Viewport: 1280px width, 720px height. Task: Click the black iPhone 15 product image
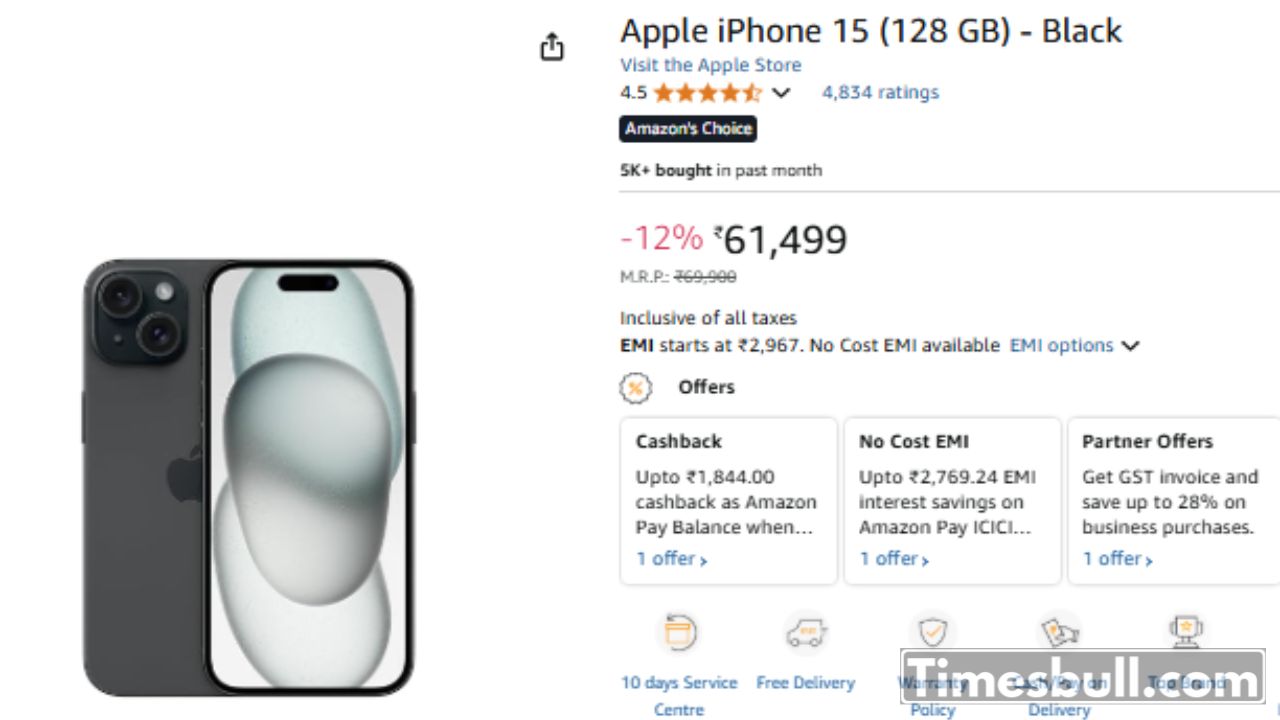(248, 477)
